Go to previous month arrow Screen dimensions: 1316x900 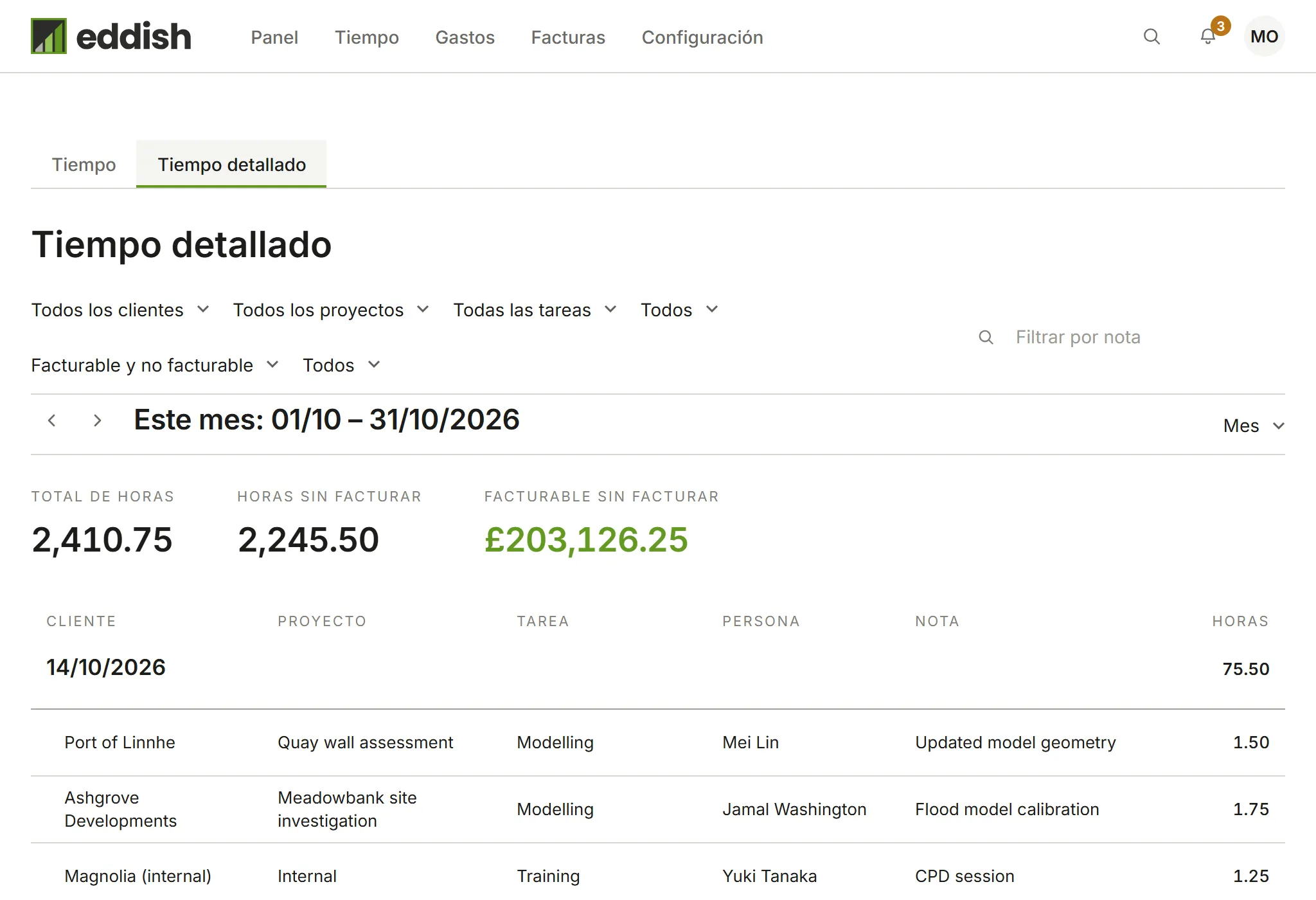click(52, 421)
